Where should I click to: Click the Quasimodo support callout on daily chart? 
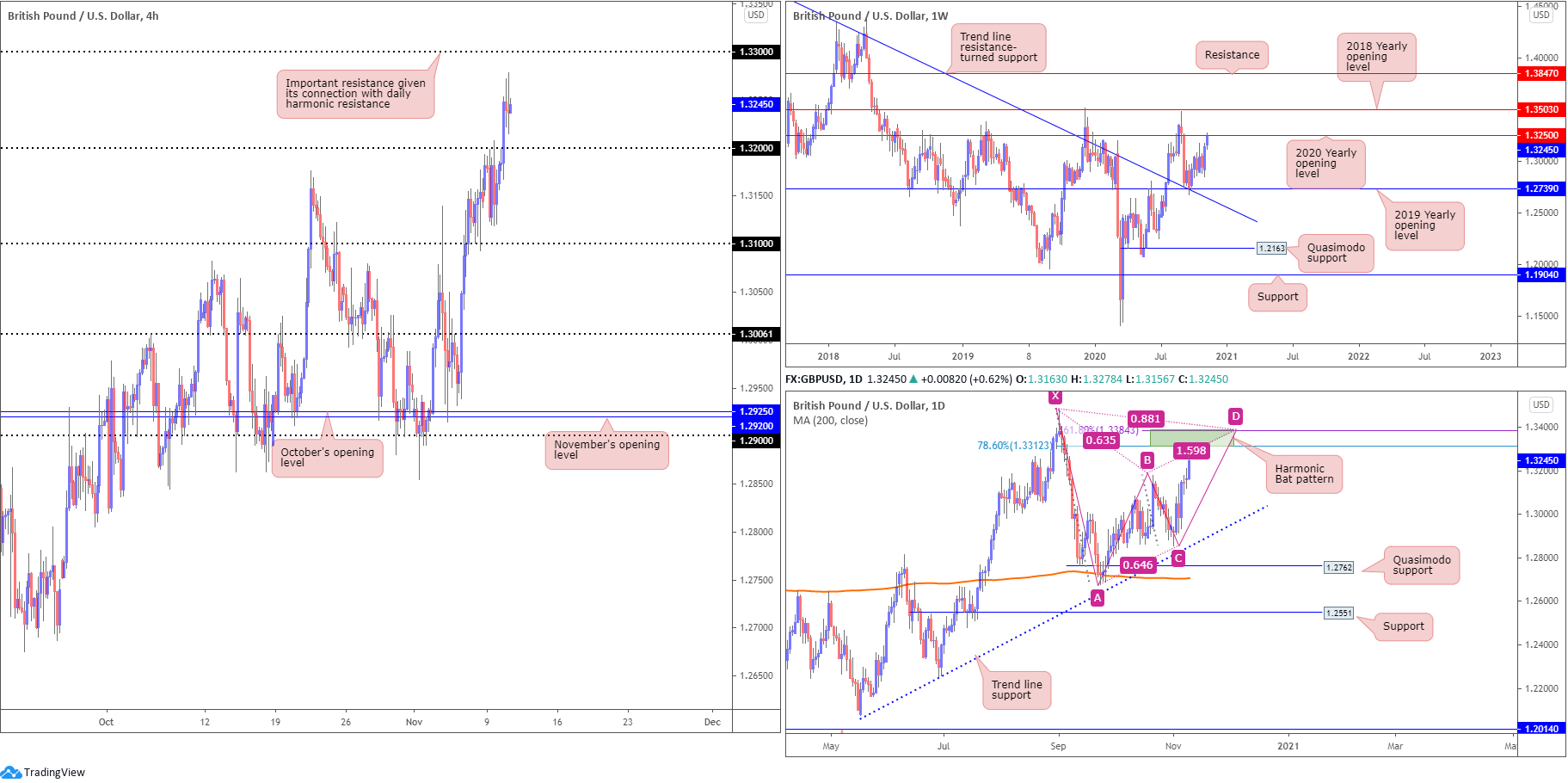tap(1422, 565)
